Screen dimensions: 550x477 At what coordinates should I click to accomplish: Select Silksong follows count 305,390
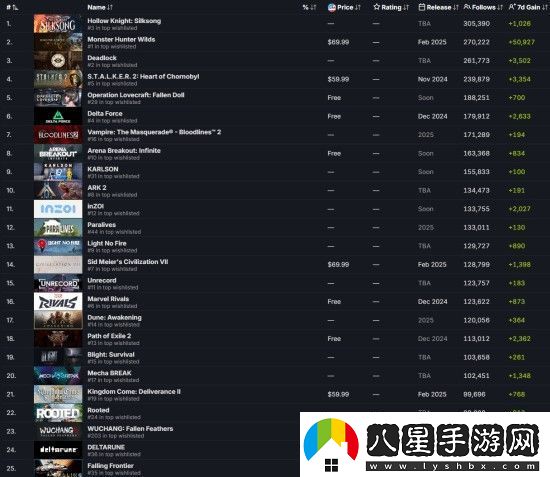476,23
